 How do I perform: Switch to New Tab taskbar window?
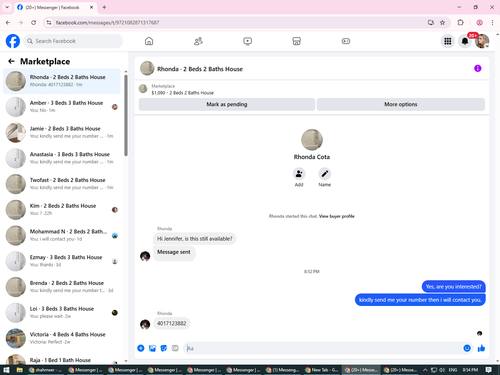(x=322, y=370)
